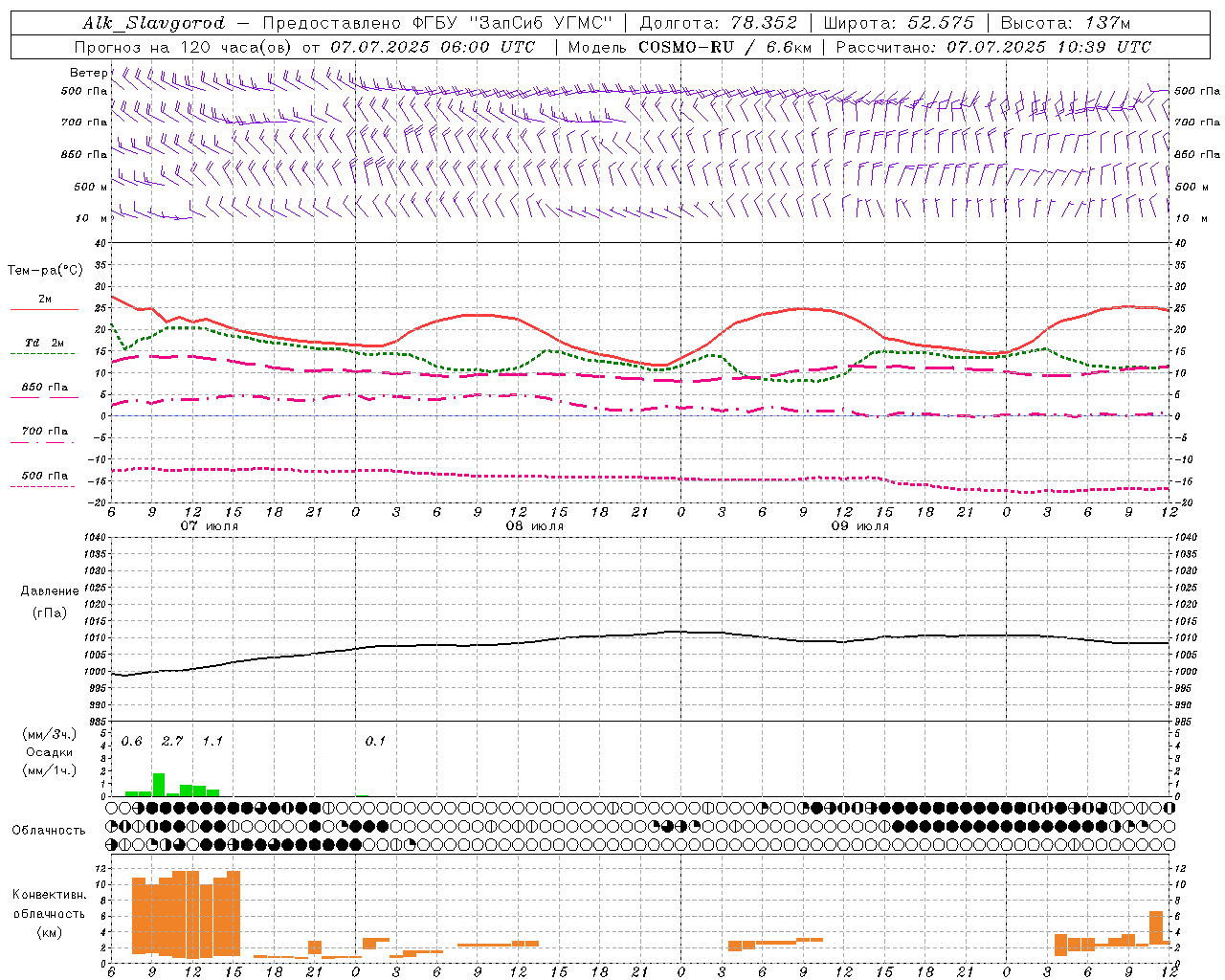Select the 'Долгота: 78.352' header field

click(x=718, y=23)
